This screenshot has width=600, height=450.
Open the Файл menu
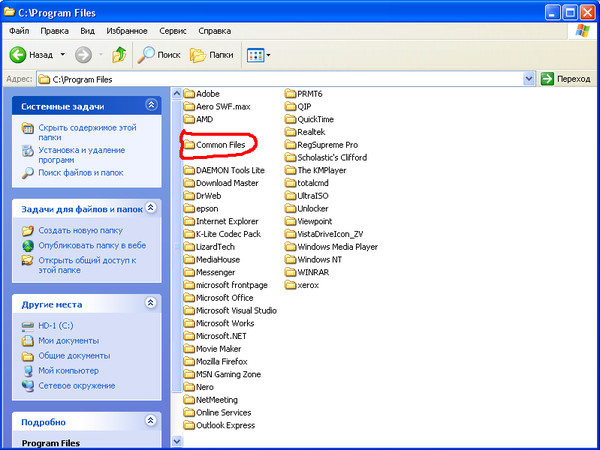(19, 31)
